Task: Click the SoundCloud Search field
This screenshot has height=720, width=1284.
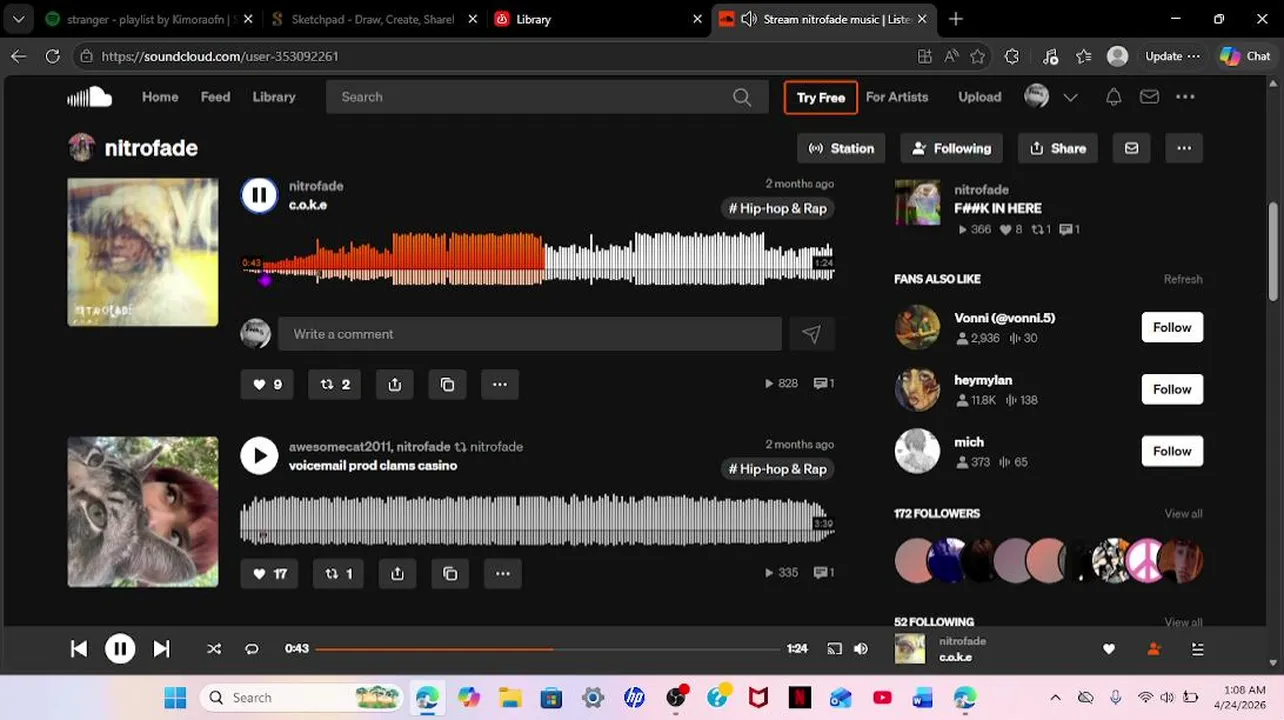Action: [530, 97]
